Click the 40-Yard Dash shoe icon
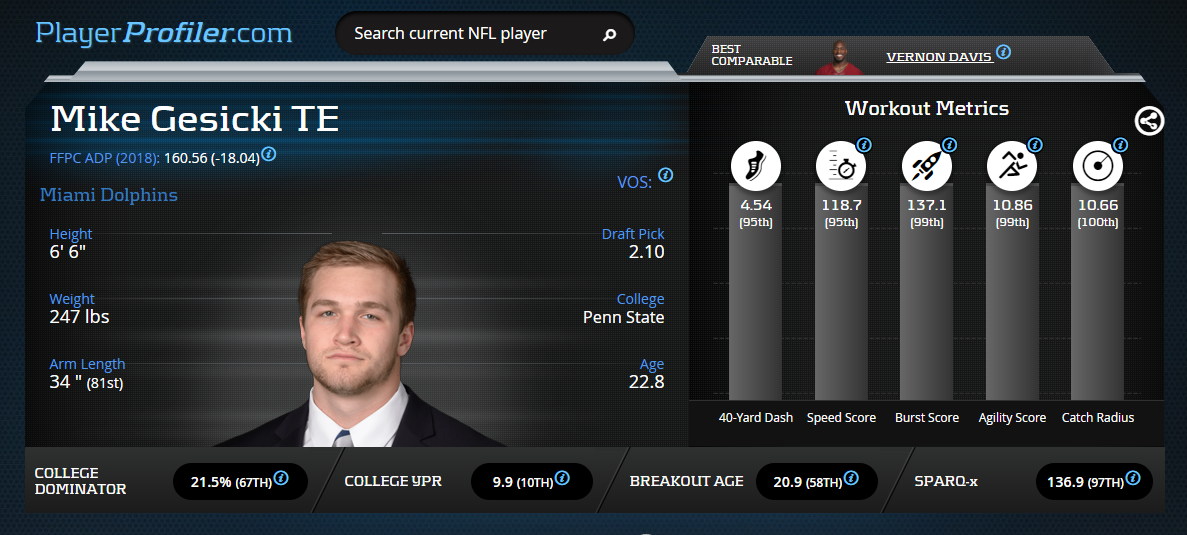The image size is (1187, 535). tap(756, 166)
